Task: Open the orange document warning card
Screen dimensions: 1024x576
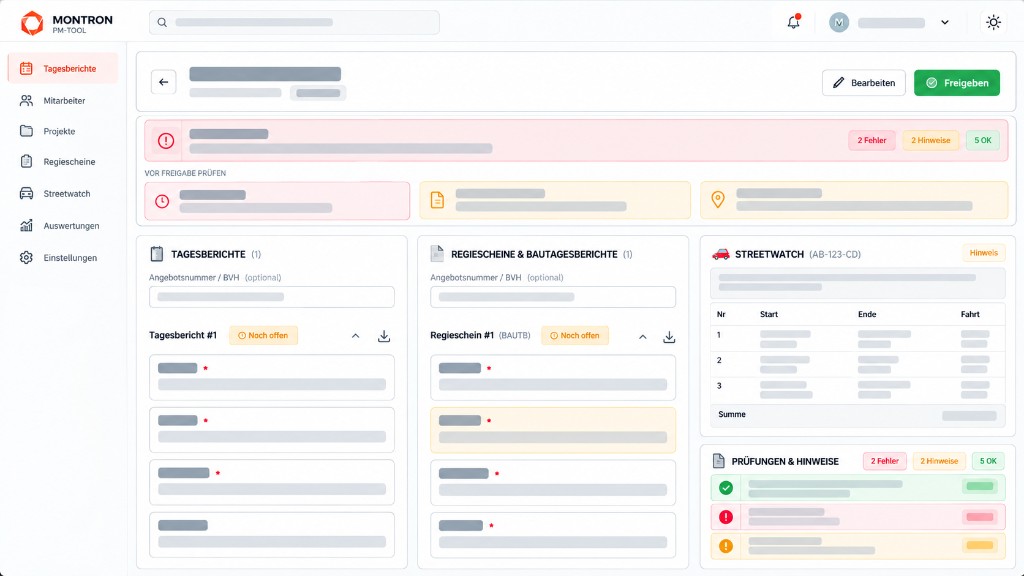Action: 554,200
